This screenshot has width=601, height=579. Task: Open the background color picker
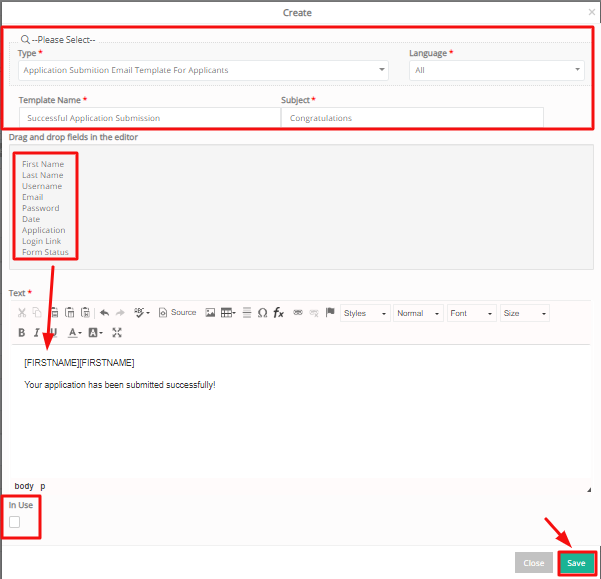click(95, 333)
